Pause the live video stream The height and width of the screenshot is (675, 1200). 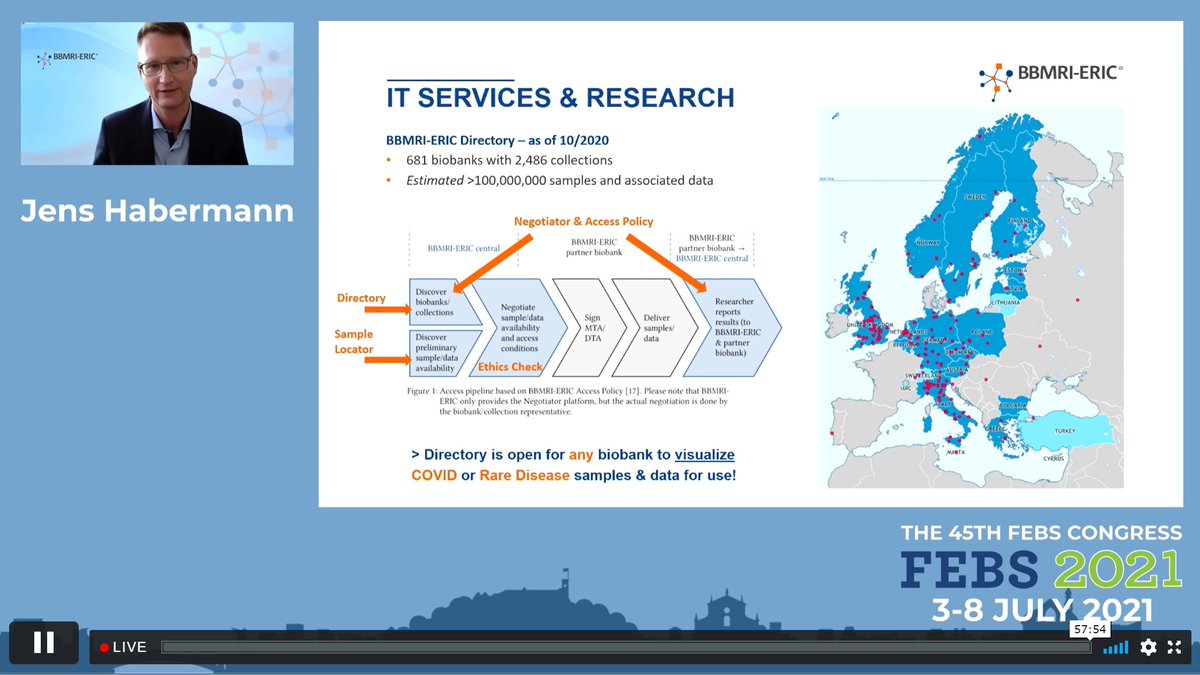pos(44,643)
